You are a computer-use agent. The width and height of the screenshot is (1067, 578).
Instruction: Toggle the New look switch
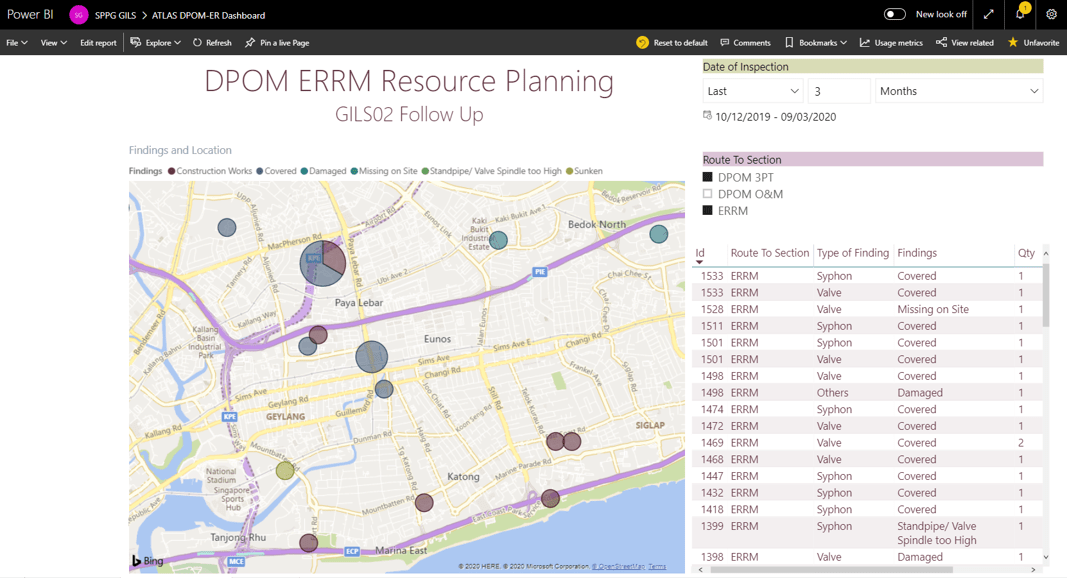894,14
